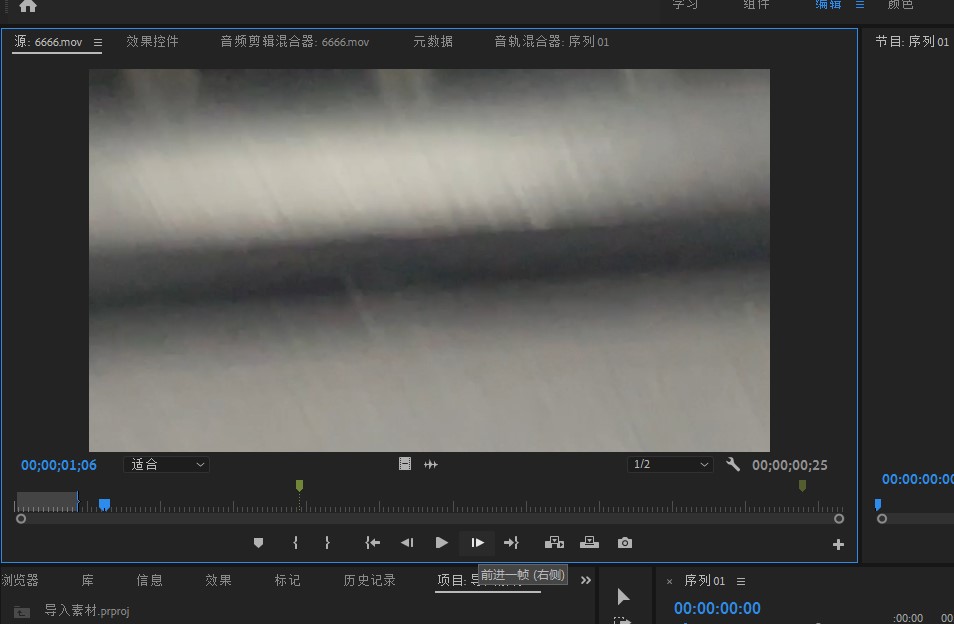Click 导入素材.prproj project item
Image resolution: width=954 pixels, height=624 pixels.
tap(86, 611)
